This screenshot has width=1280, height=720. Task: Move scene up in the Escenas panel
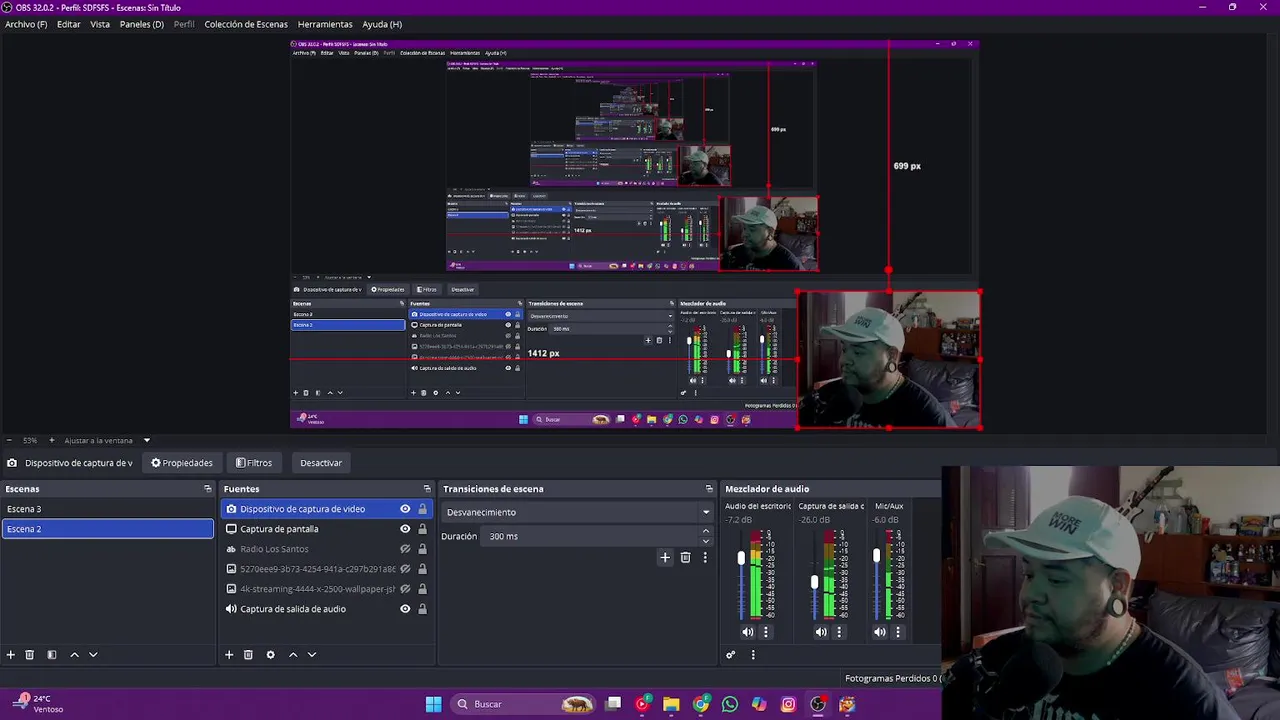(74, 655)
